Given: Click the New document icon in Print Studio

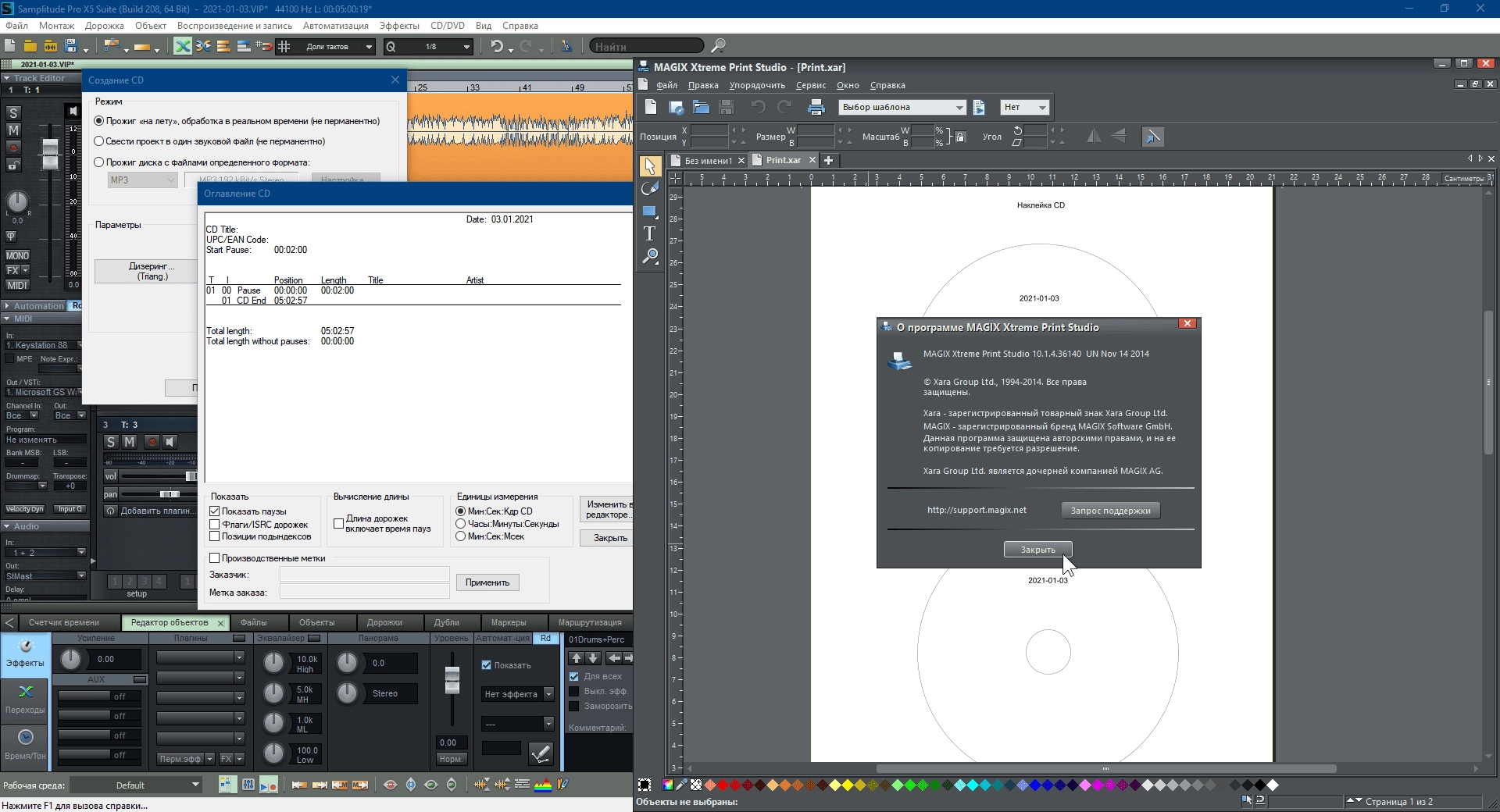Looking at the screenshot, I should pos(651,107).
